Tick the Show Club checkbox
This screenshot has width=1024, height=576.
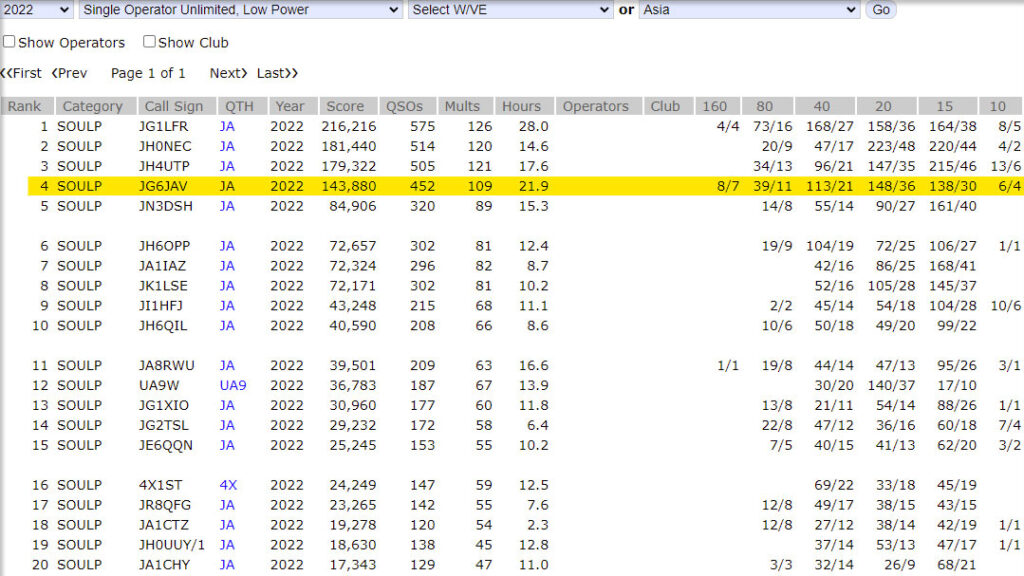click(x=149, y=42)
